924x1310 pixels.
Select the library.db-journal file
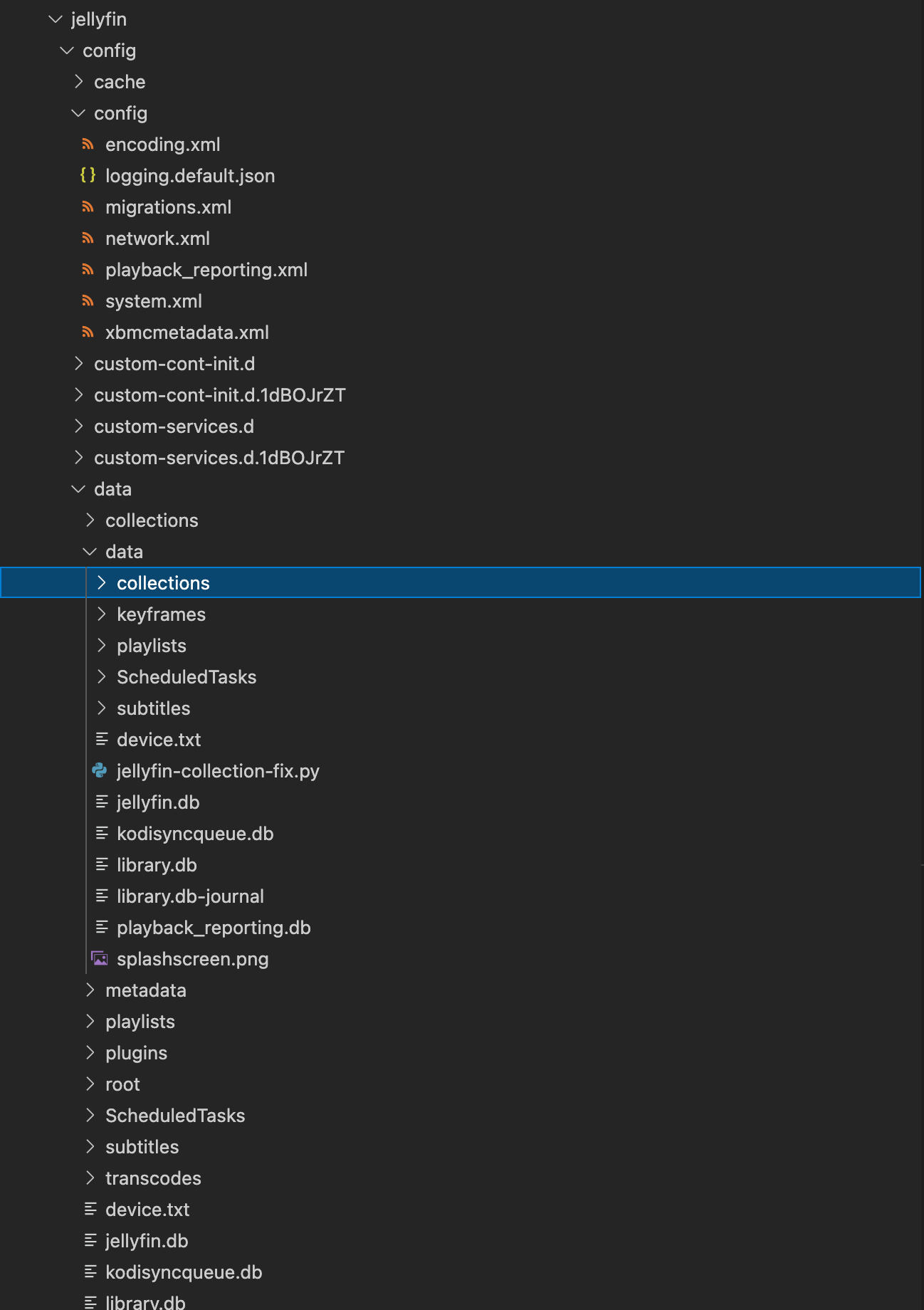[x=190, y=896]
